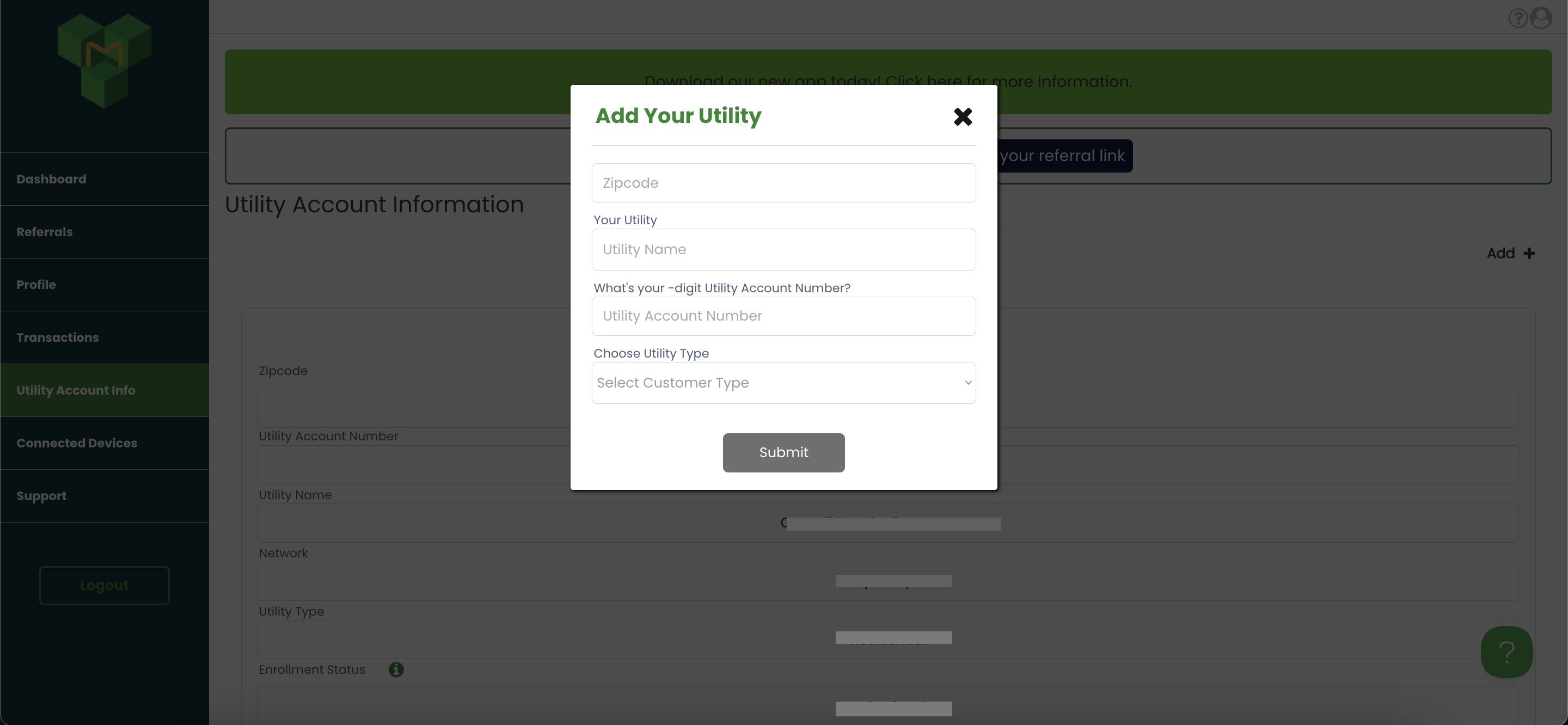The image size is (1568, 725).
Task: Select Transactions in the sidebar
Action: coord(104,337)
